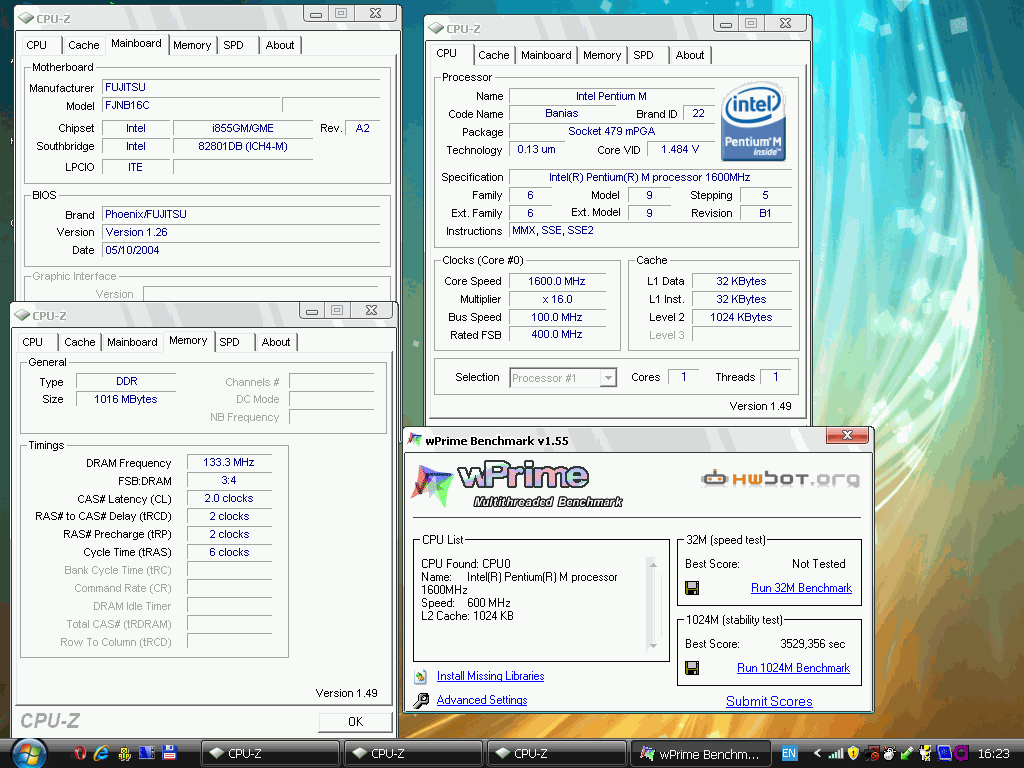1024x768 pixels.
Task: Launch Internet Explorer from quick launch
Action: coord(101,753)
